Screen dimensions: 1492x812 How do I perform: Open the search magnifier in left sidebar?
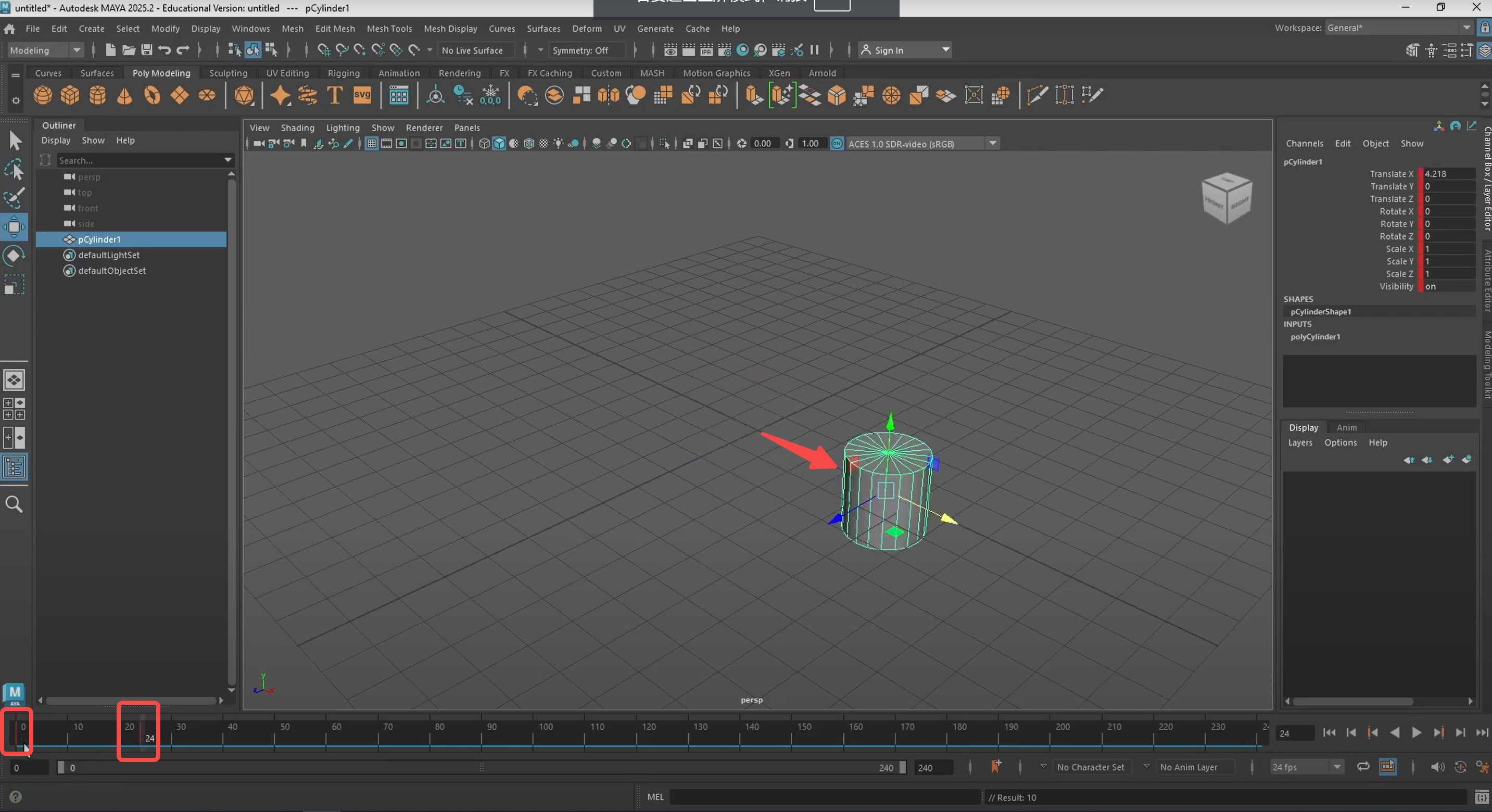(x=14, y=504)
